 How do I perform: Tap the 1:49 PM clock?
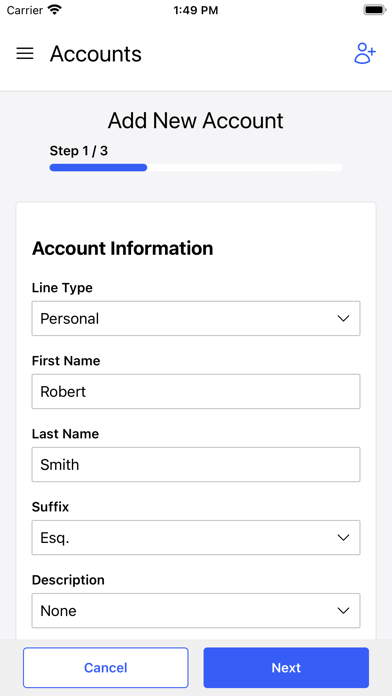(196, 10)
